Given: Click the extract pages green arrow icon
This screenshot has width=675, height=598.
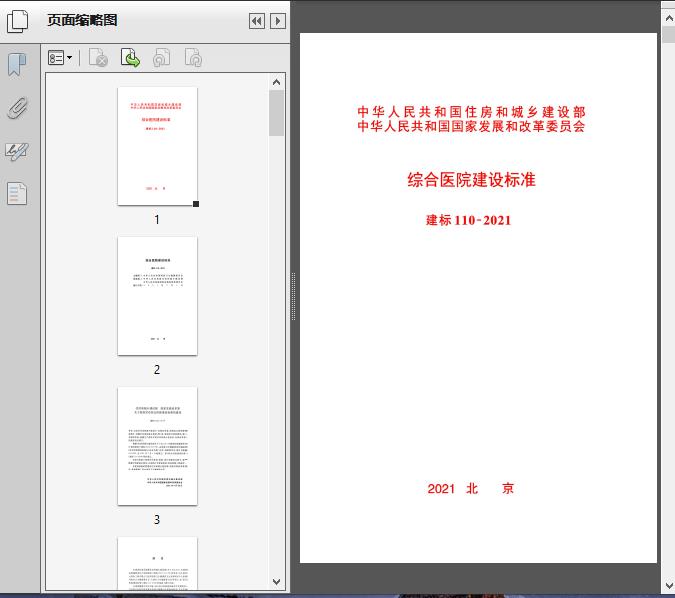Looking at the screenshot, I should click(130, 58).
